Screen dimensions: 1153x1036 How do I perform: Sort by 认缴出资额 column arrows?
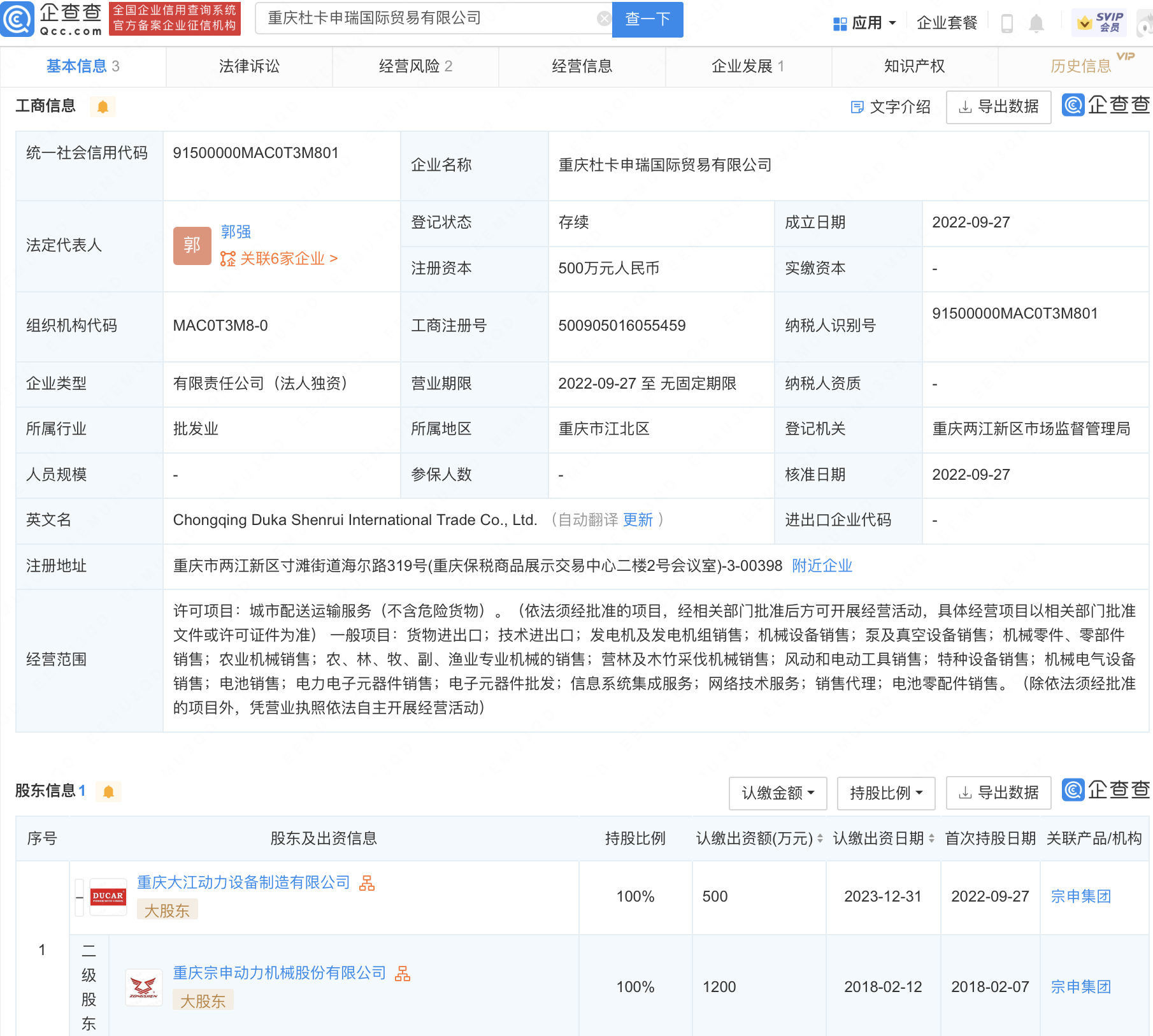tap(820, 838)
